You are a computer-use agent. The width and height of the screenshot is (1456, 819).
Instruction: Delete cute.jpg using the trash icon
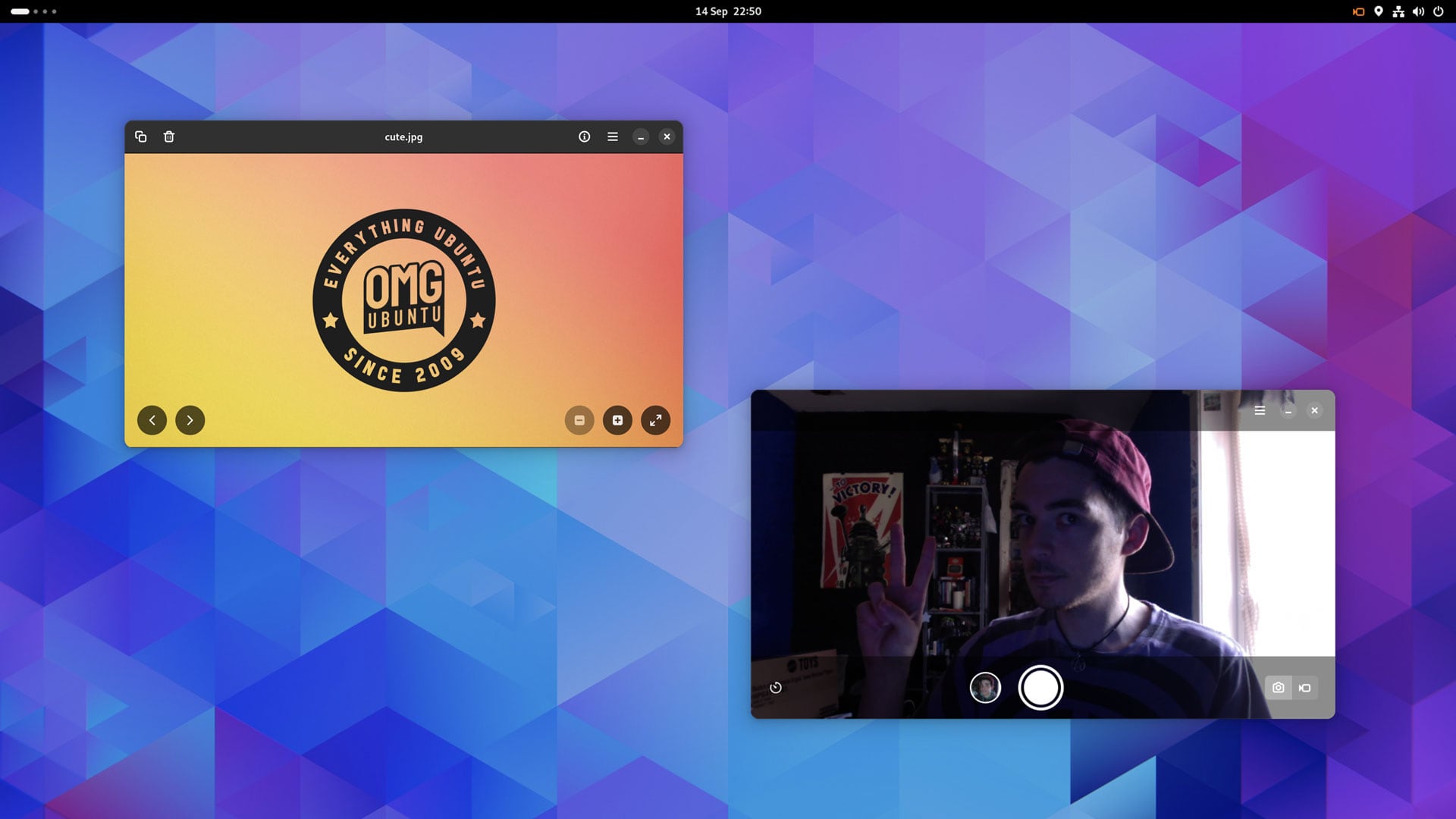click(x=168, y=136)
